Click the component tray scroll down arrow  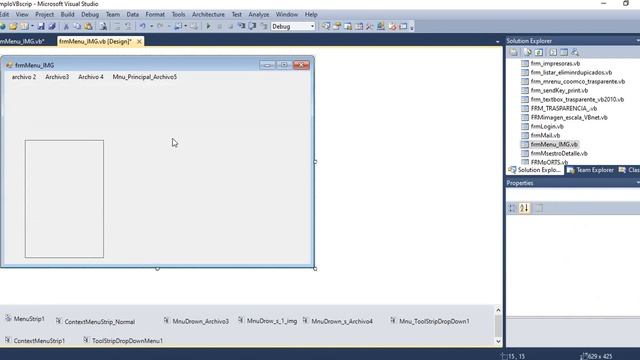click(x=498, y=341)
